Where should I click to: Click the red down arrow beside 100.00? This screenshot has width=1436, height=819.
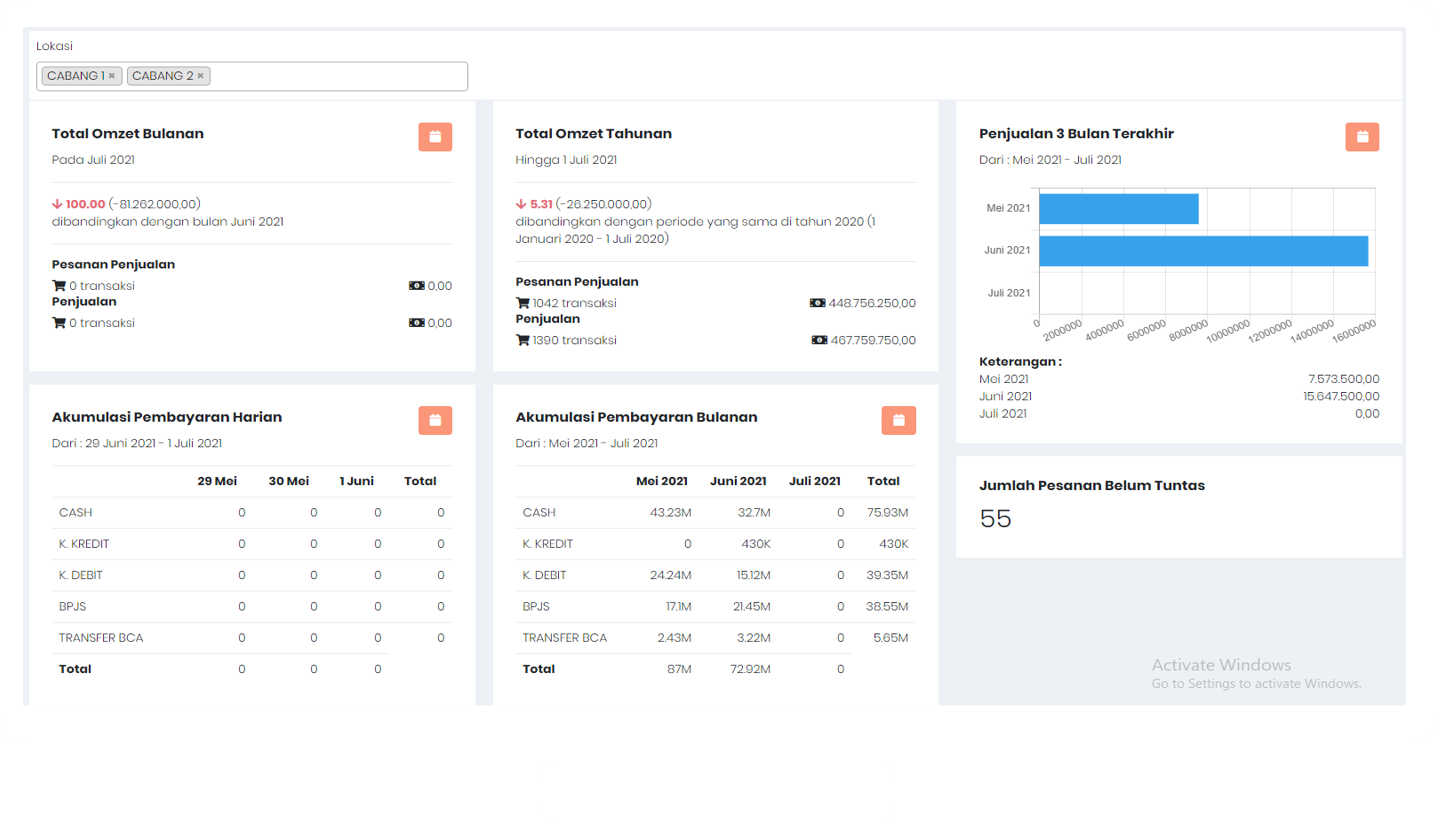tap(57, 204)
